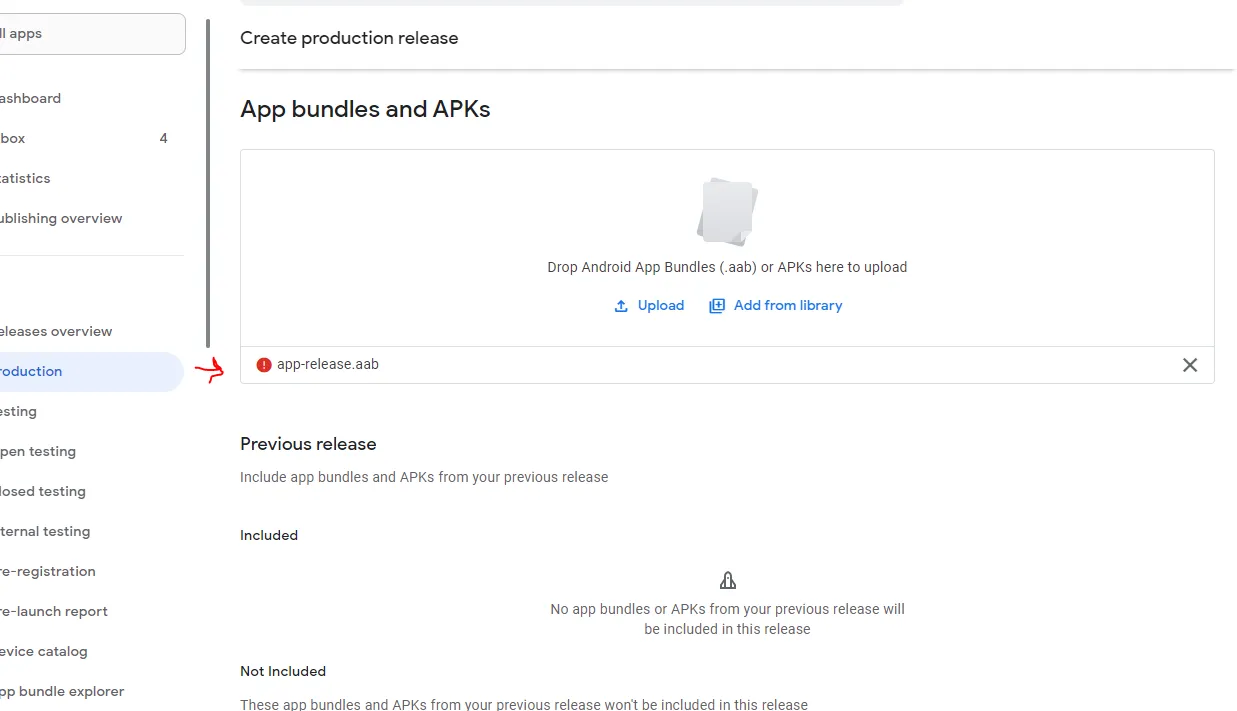The height and width of the screenshot is (711, 1237).
Task: Open Internal testing page
Action: tap(46, 531)
